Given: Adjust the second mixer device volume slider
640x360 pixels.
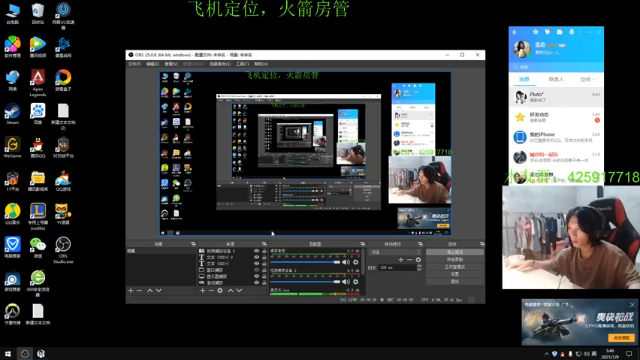Looking at the screenshot, I should [305, 282].
